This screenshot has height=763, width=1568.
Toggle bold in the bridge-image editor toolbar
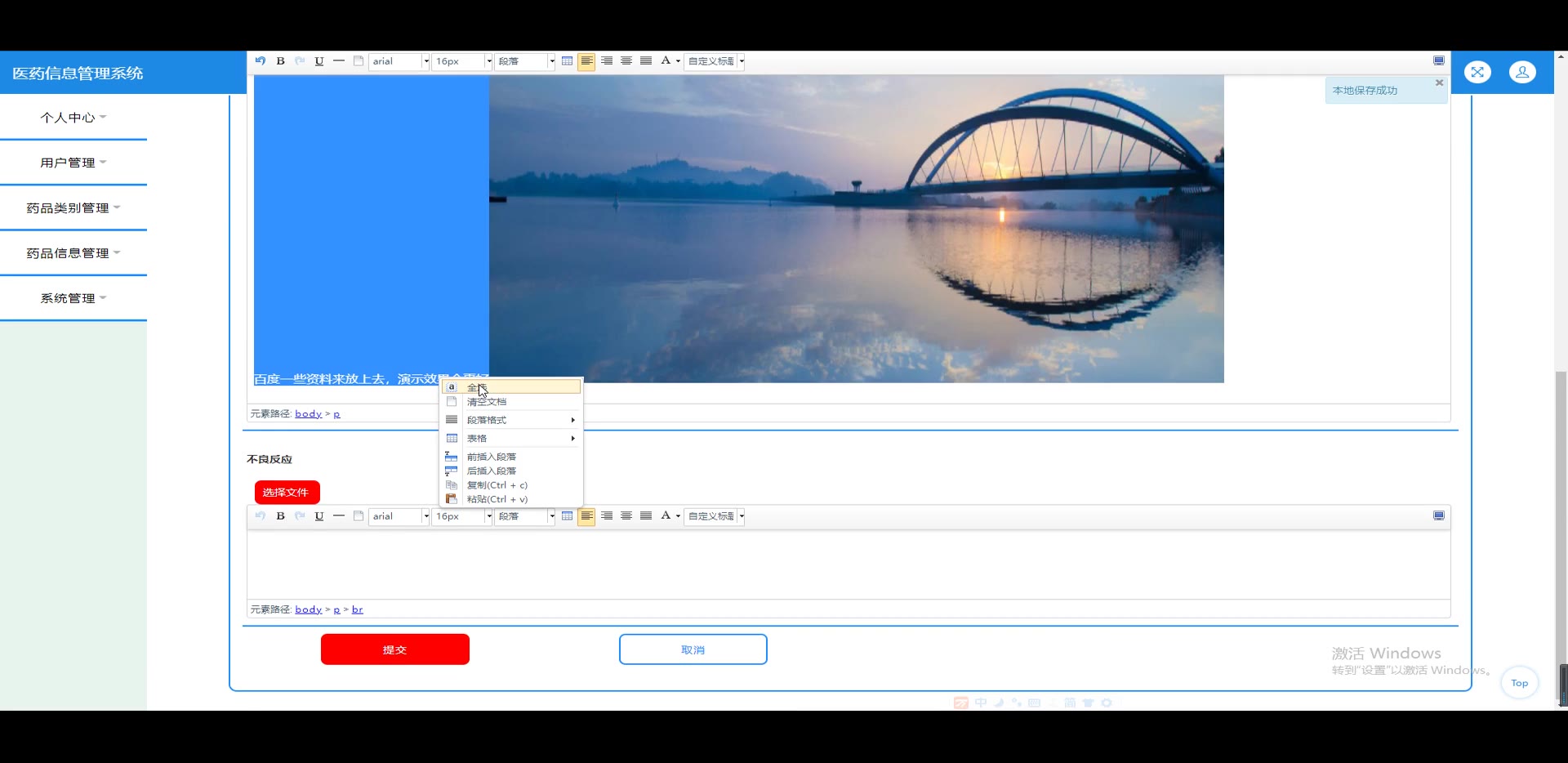pos(280,61)
